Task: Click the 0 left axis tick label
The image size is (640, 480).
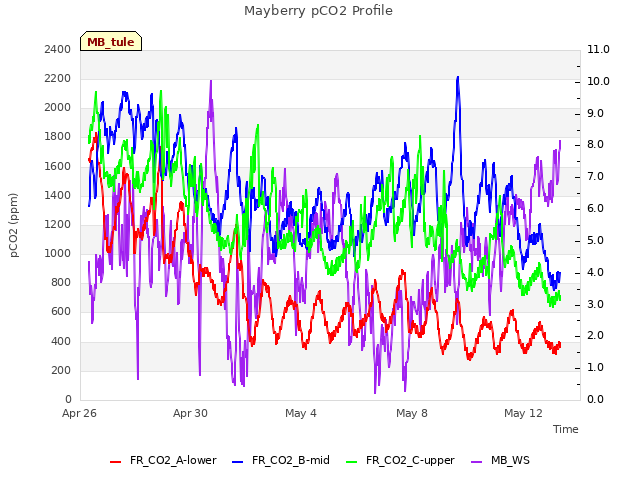Action: click(x=68, y=399)
